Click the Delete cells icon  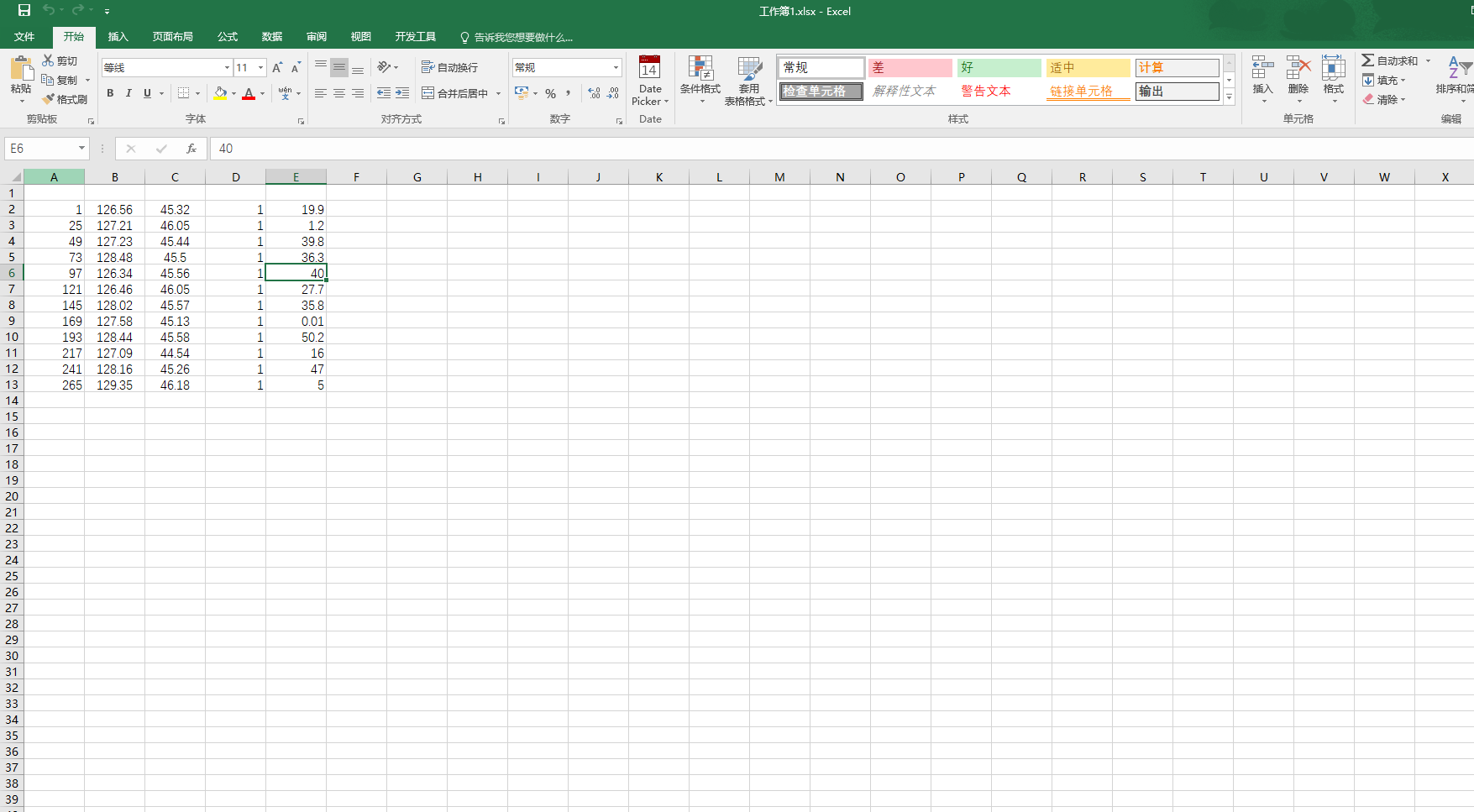tap(1298, 68)
